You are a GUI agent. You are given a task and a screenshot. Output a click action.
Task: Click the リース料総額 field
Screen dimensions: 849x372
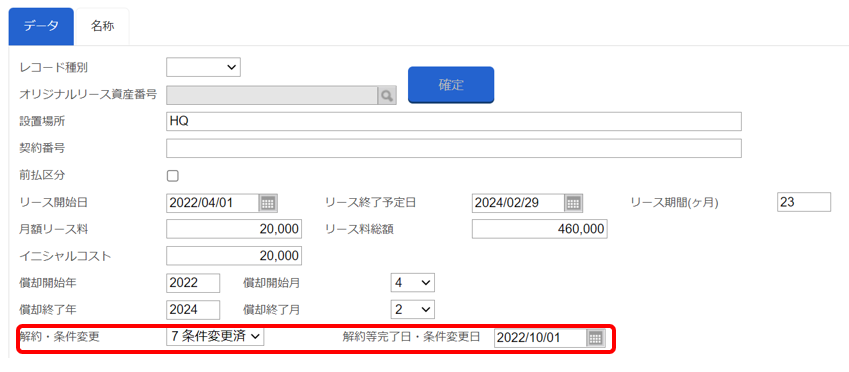tap(539, 230)
